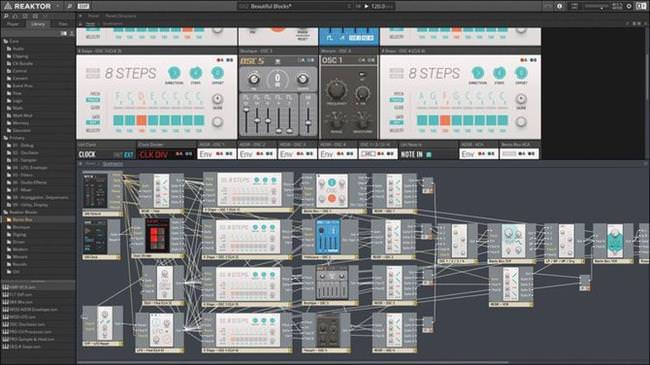Click the Direction knob on left 8 STEPS
650x365 pixels.
point(174,73)
